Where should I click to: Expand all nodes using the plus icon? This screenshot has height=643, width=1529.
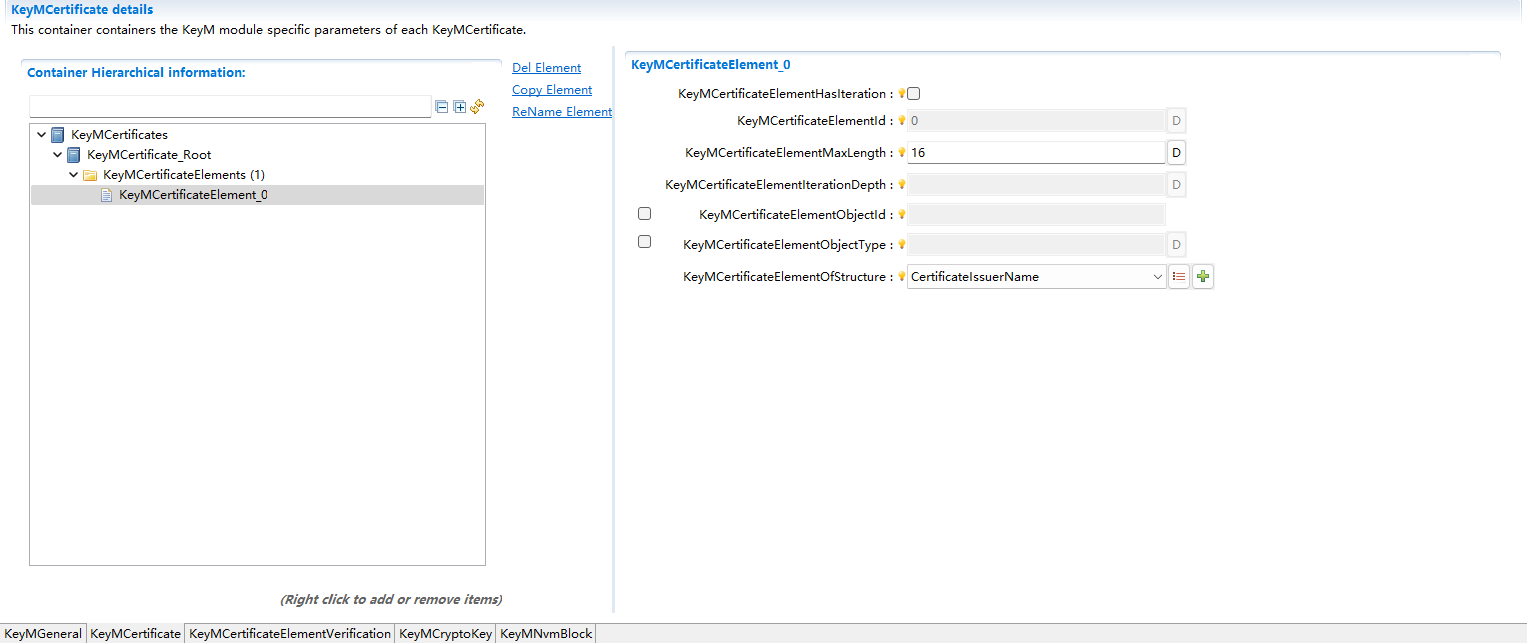[x=459, y=106]
